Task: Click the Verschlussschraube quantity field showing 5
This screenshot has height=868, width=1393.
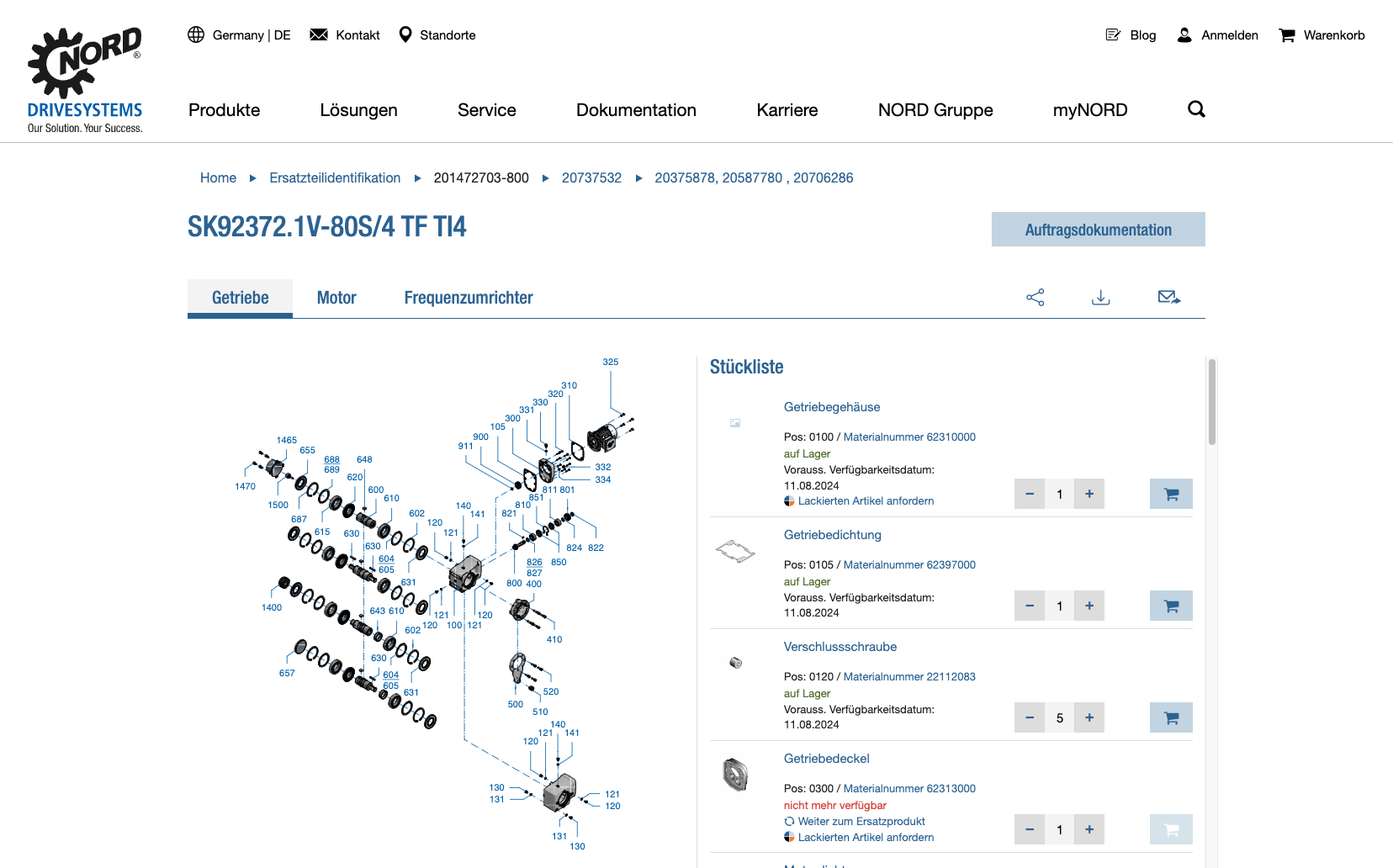Action: pos(1060,717)
